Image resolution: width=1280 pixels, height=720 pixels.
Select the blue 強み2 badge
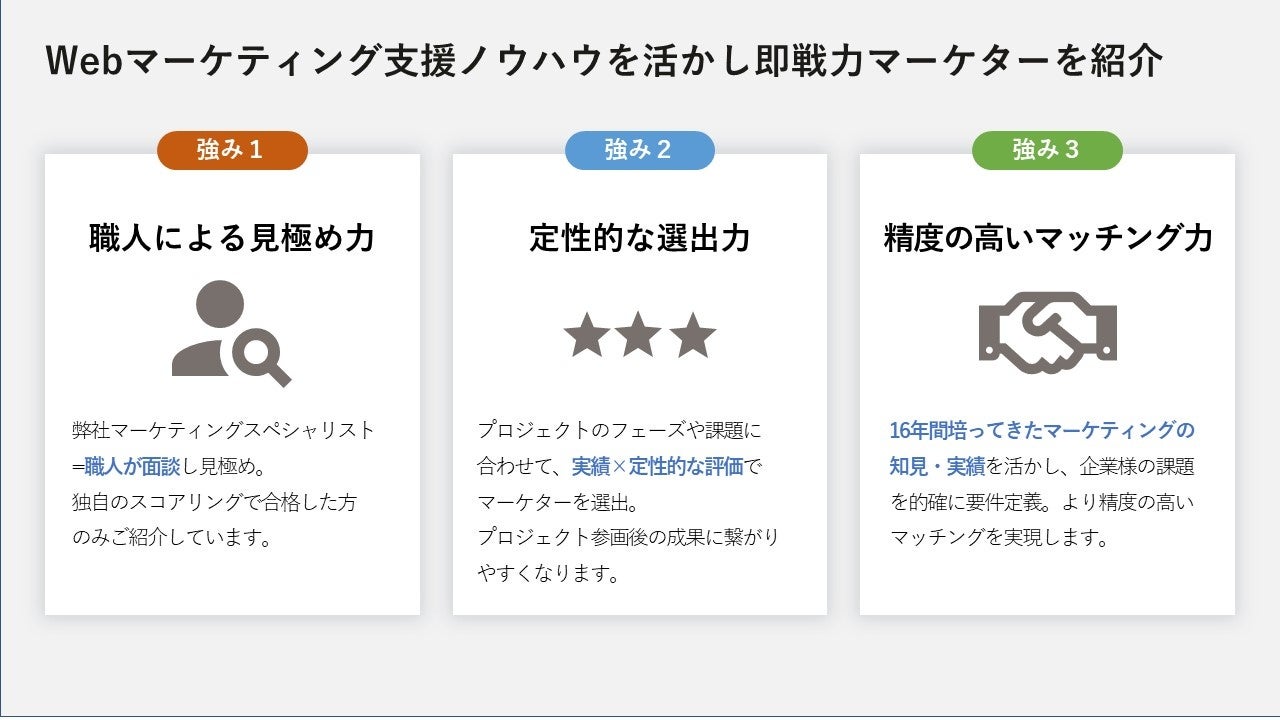tap(640, 150)
